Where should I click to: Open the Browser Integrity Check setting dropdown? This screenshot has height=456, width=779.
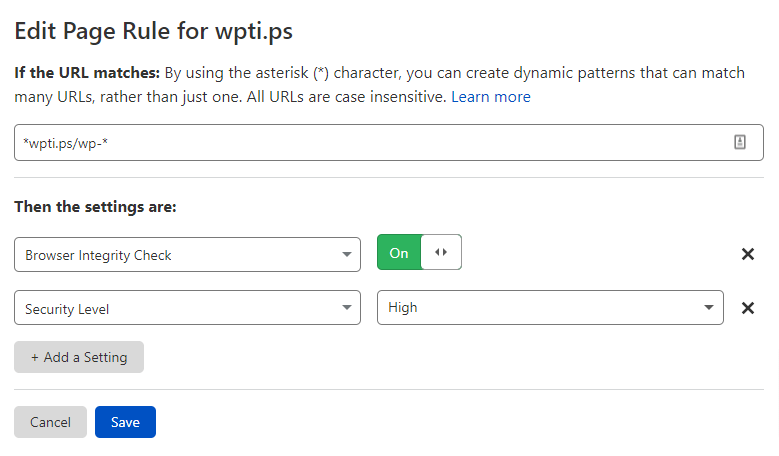[x=187, y=254]
